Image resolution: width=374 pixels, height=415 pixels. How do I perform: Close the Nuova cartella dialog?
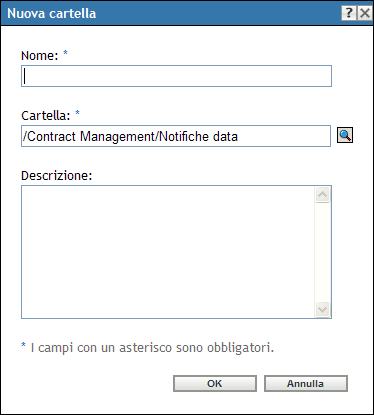[x=365, y=13]
